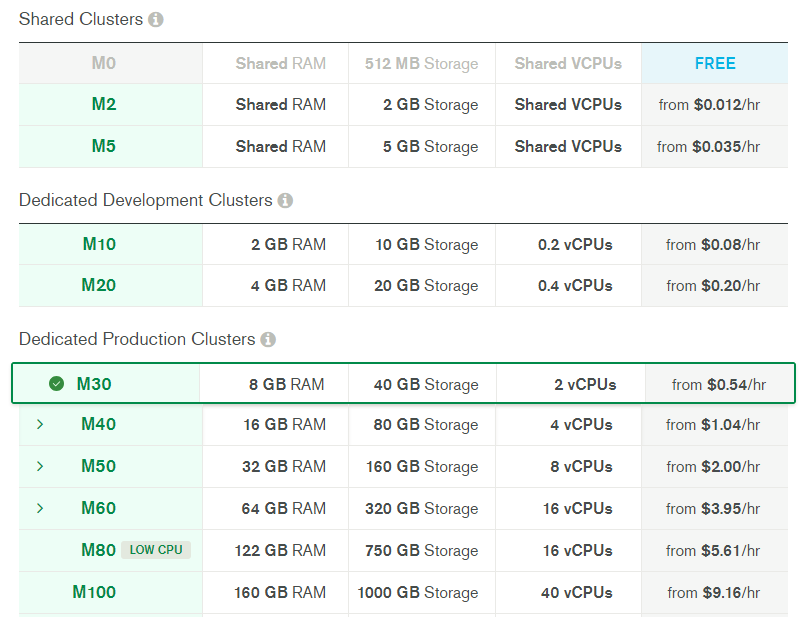
Task: Select the M0 free cluster tier
Action: coord(403,64)
